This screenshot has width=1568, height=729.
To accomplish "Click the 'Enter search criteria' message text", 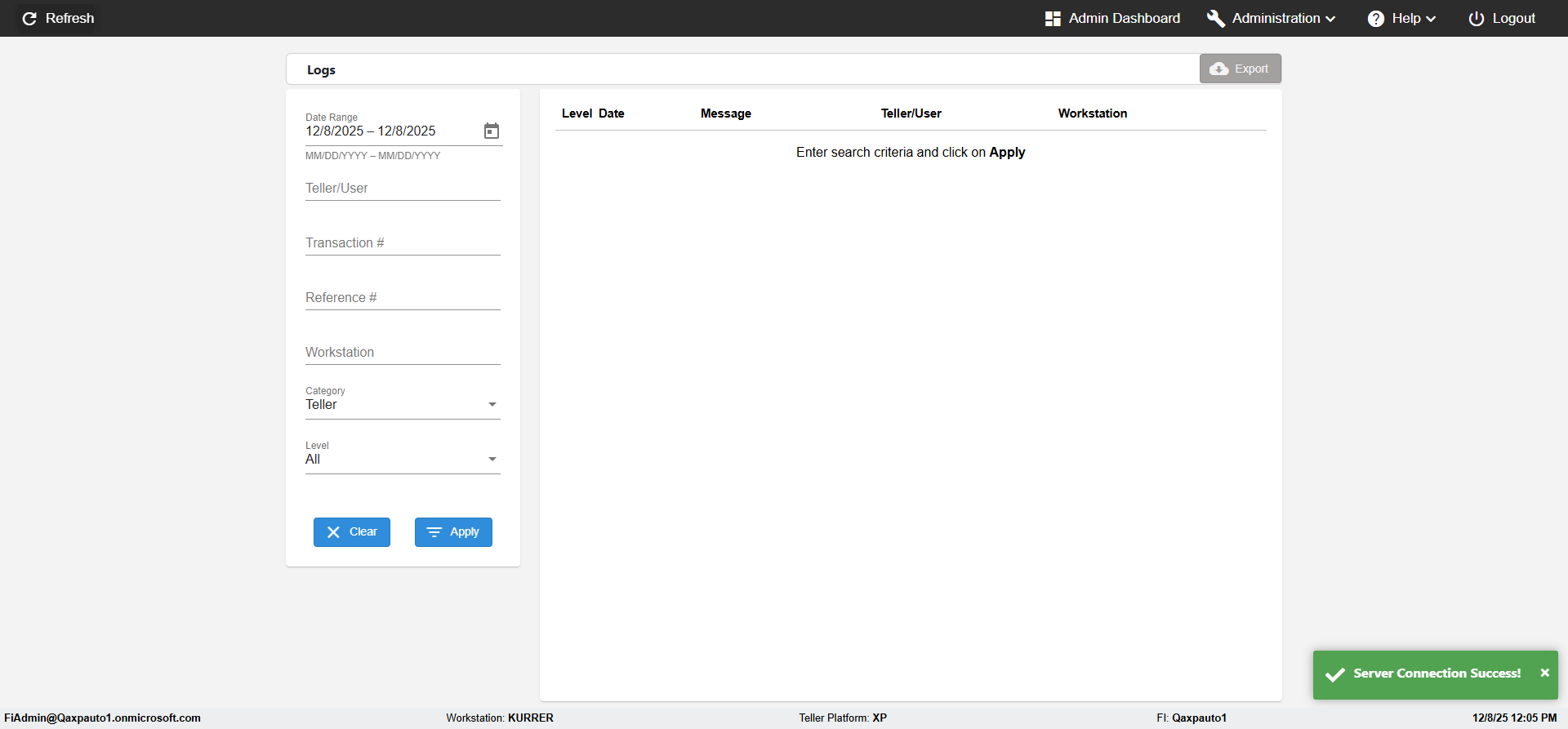I will point(911,153).
